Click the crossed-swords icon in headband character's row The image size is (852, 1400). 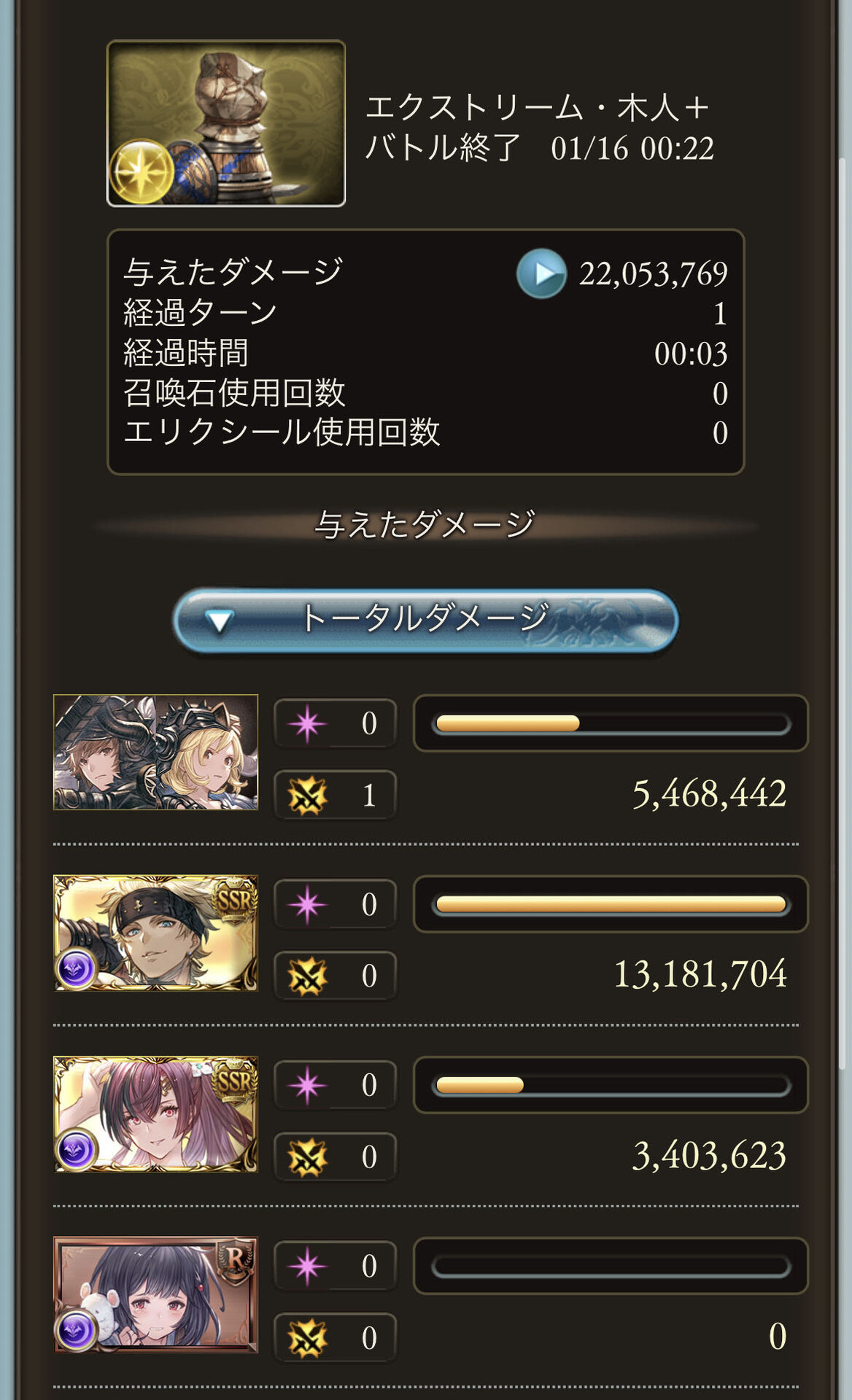pos(307,976)
